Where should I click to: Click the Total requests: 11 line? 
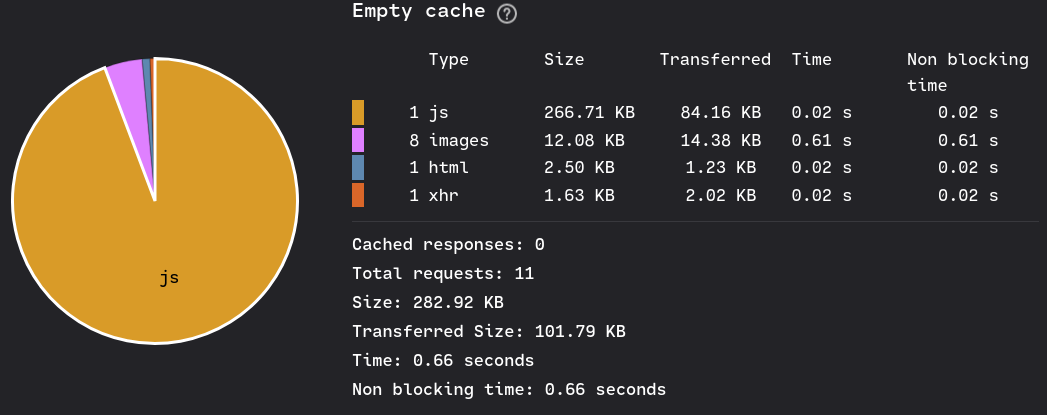coord(443,274)
